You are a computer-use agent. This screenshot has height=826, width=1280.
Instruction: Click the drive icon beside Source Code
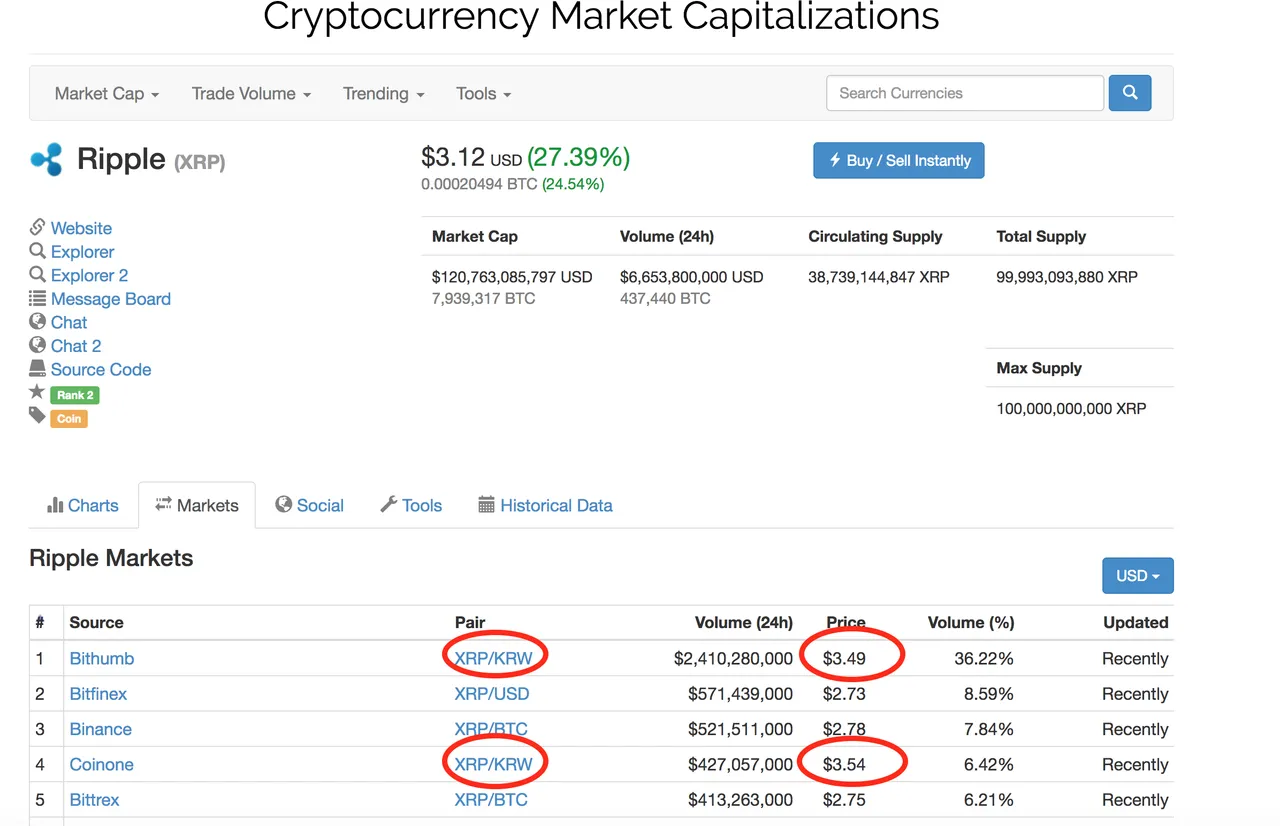[x=38, y=368]
